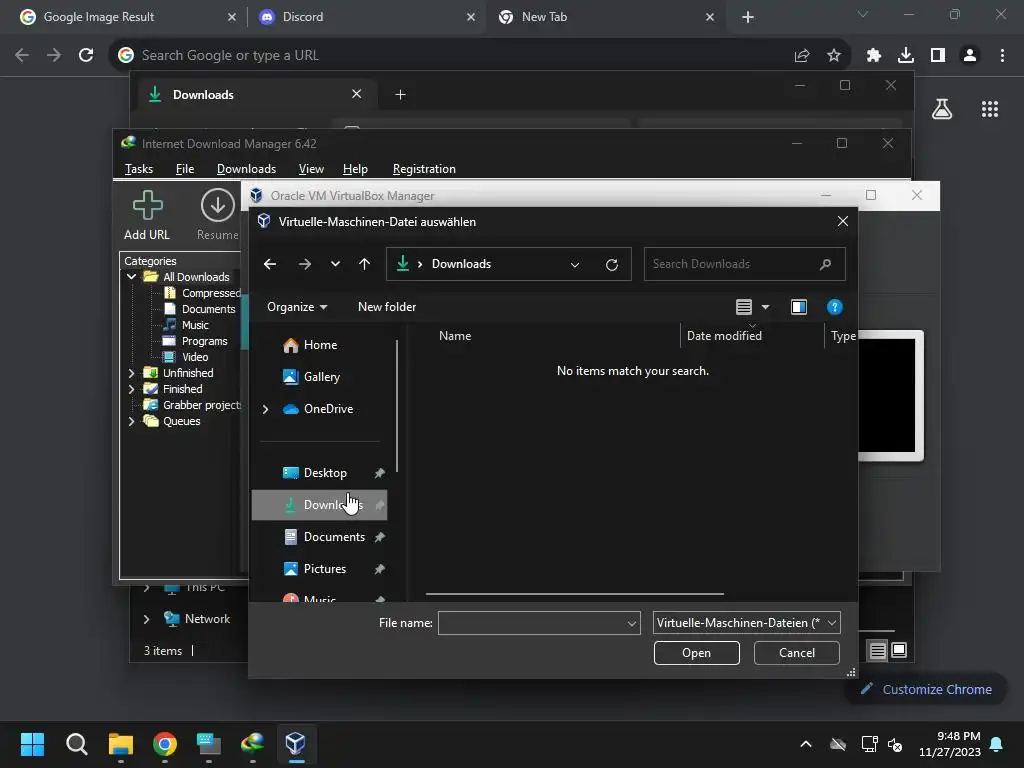Open Google apps grid
The image size is (1024, 768).
pyautogui.click(x=990, y=109)
